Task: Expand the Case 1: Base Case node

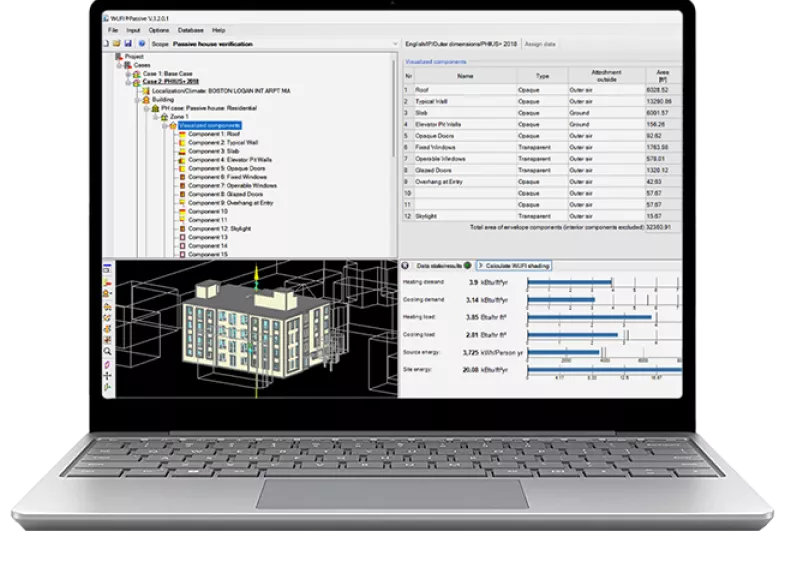Action: pyautogui.click(x=129, y=75)
